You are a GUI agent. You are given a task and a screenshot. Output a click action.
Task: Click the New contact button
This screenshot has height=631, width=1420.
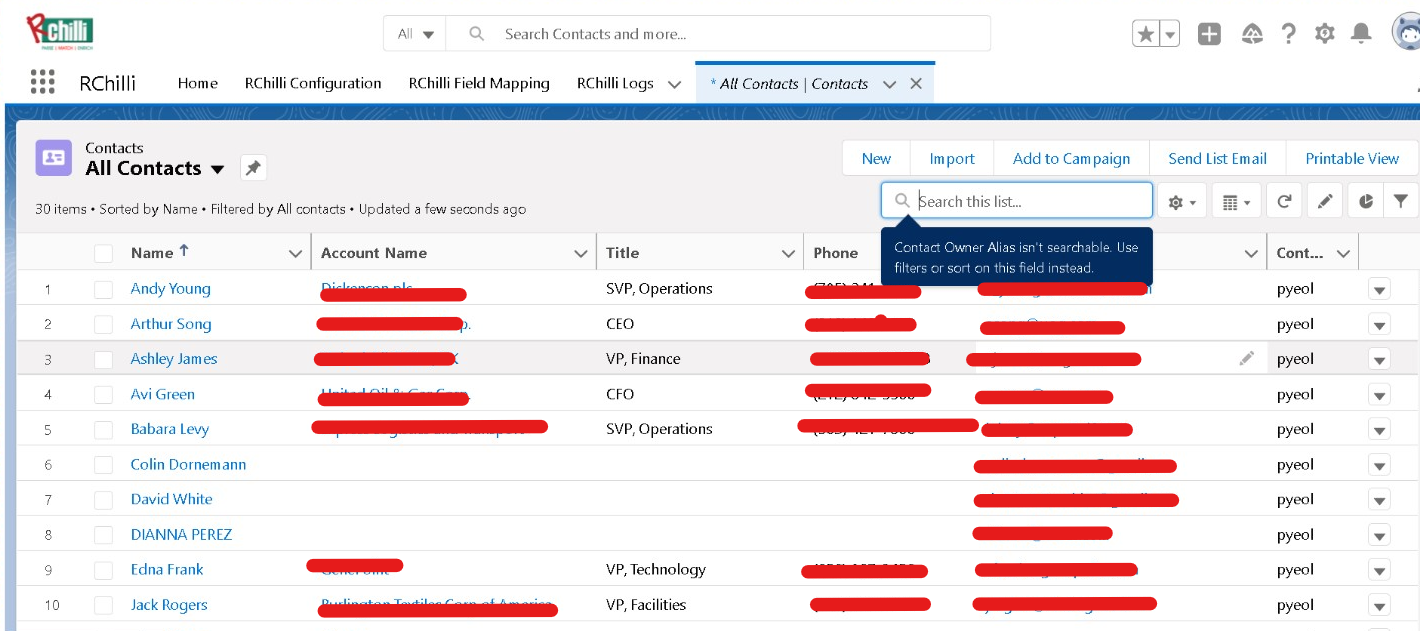click(876, 158)
